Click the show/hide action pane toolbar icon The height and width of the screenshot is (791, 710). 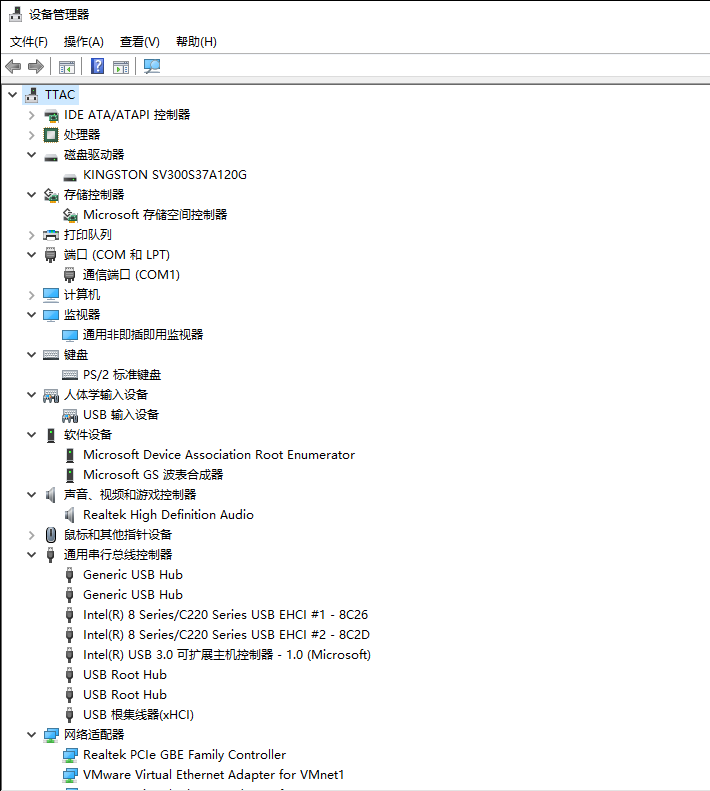121,67
